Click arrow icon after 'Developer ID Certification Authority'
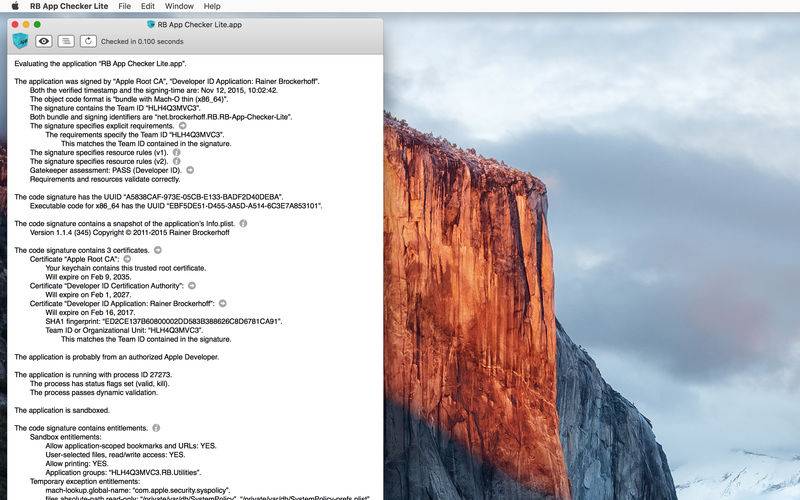800x500 pixels. pyautogui.click(x=192, y=286)
